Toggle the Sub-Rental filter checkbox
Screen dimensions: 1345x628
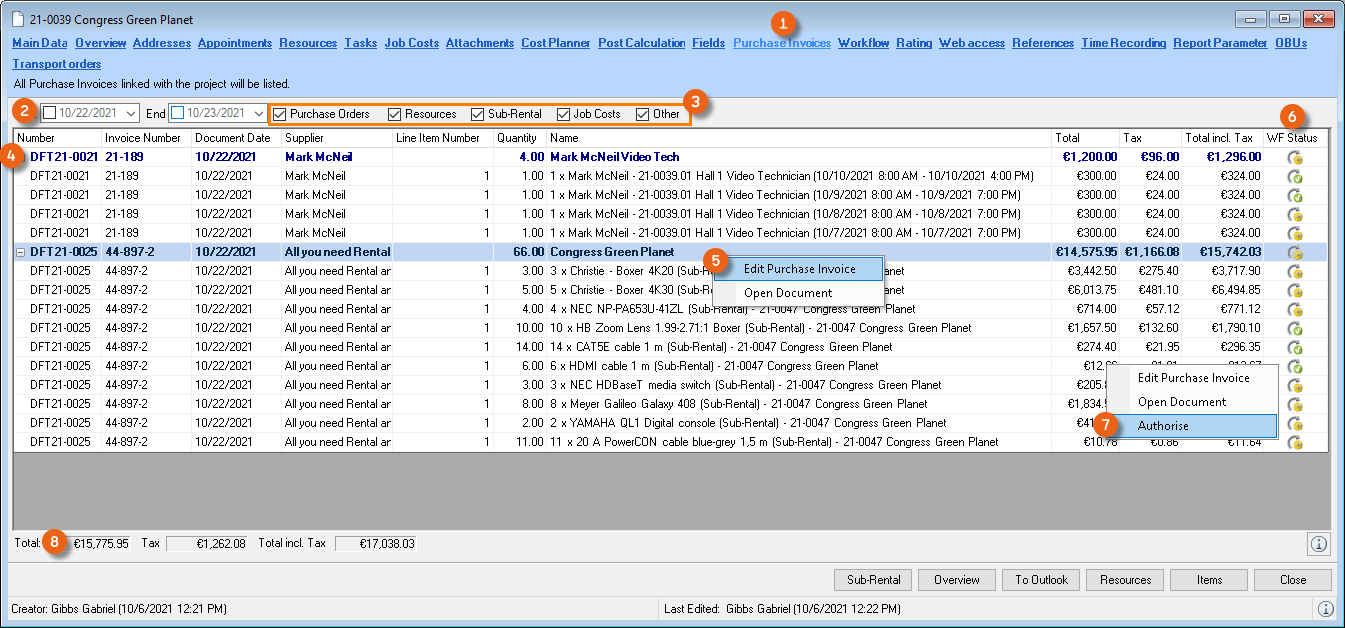tap(478, 114)
